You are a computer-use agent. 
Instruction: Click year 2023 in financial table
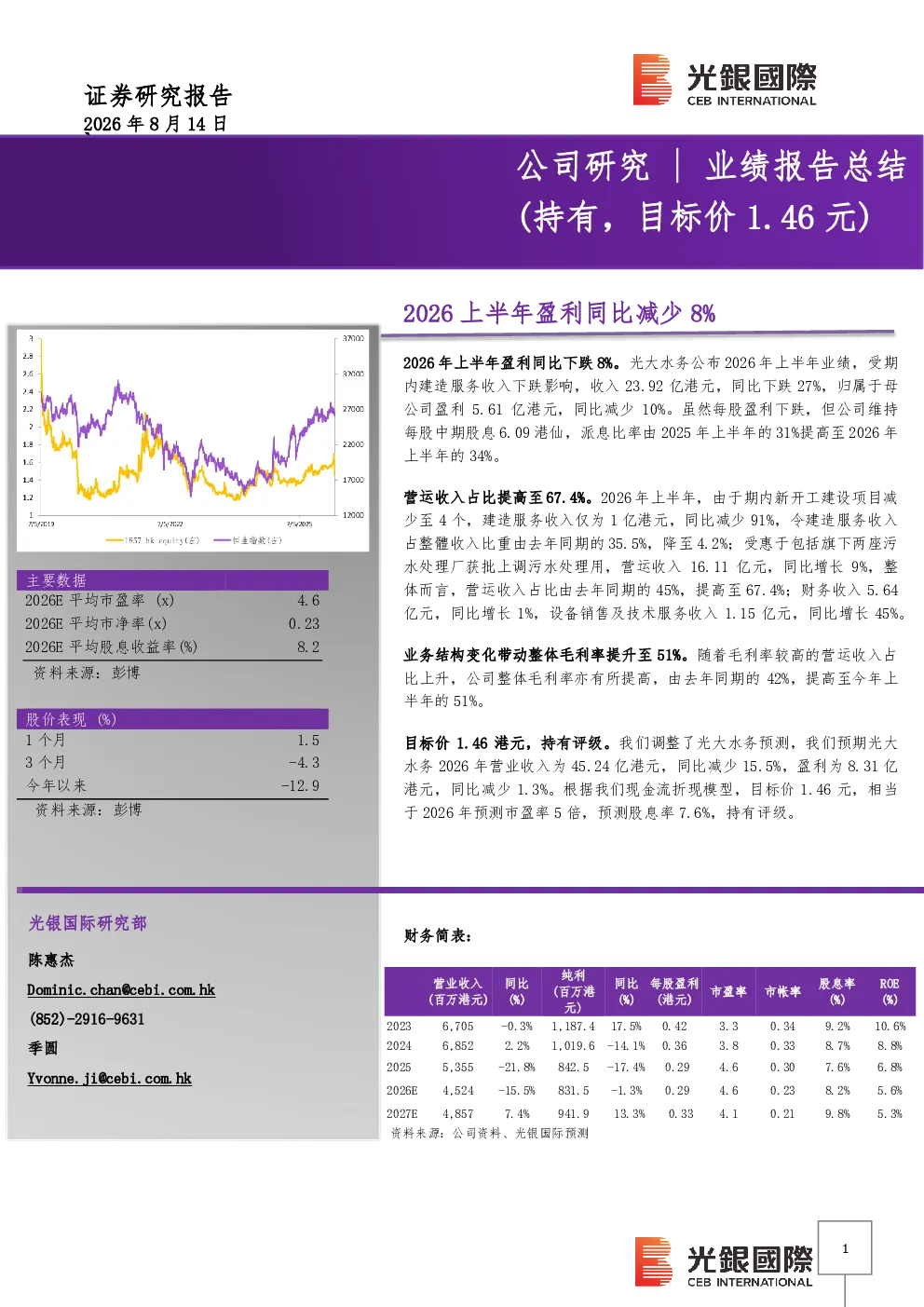coord(399,1027)
